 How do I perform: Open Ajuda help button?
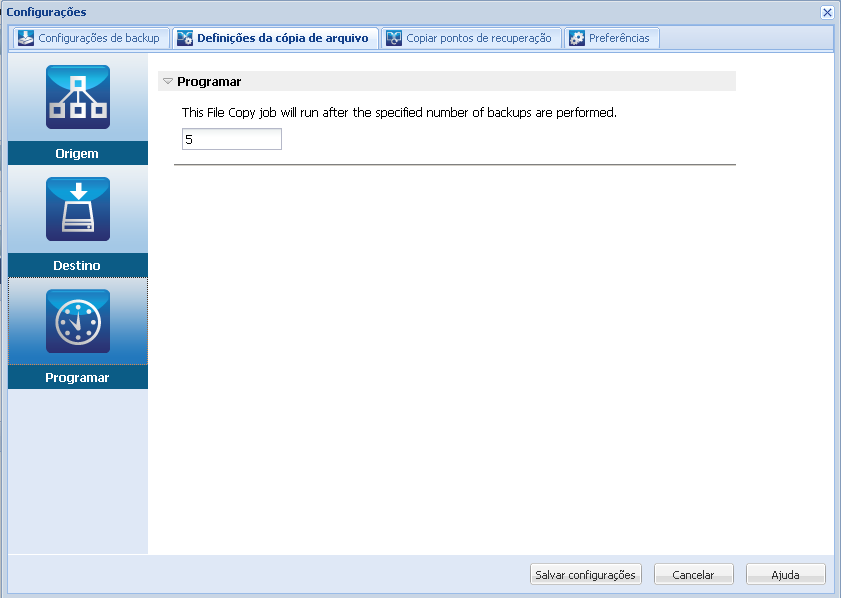click(785, 574)
